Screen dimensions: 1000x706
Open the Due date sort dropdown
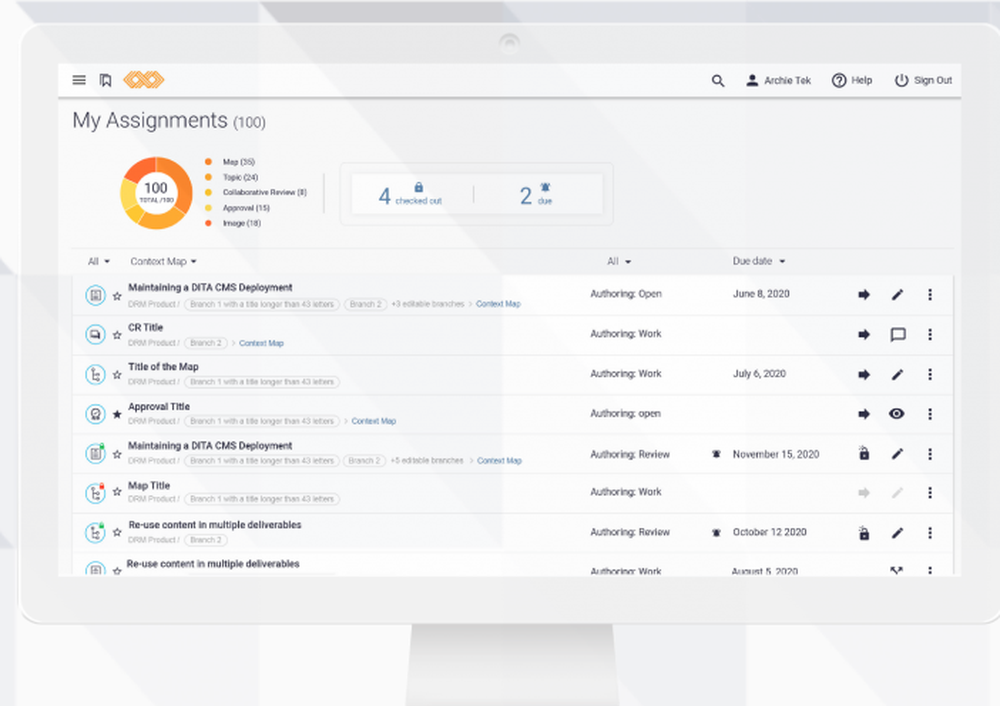coord(758,261)
